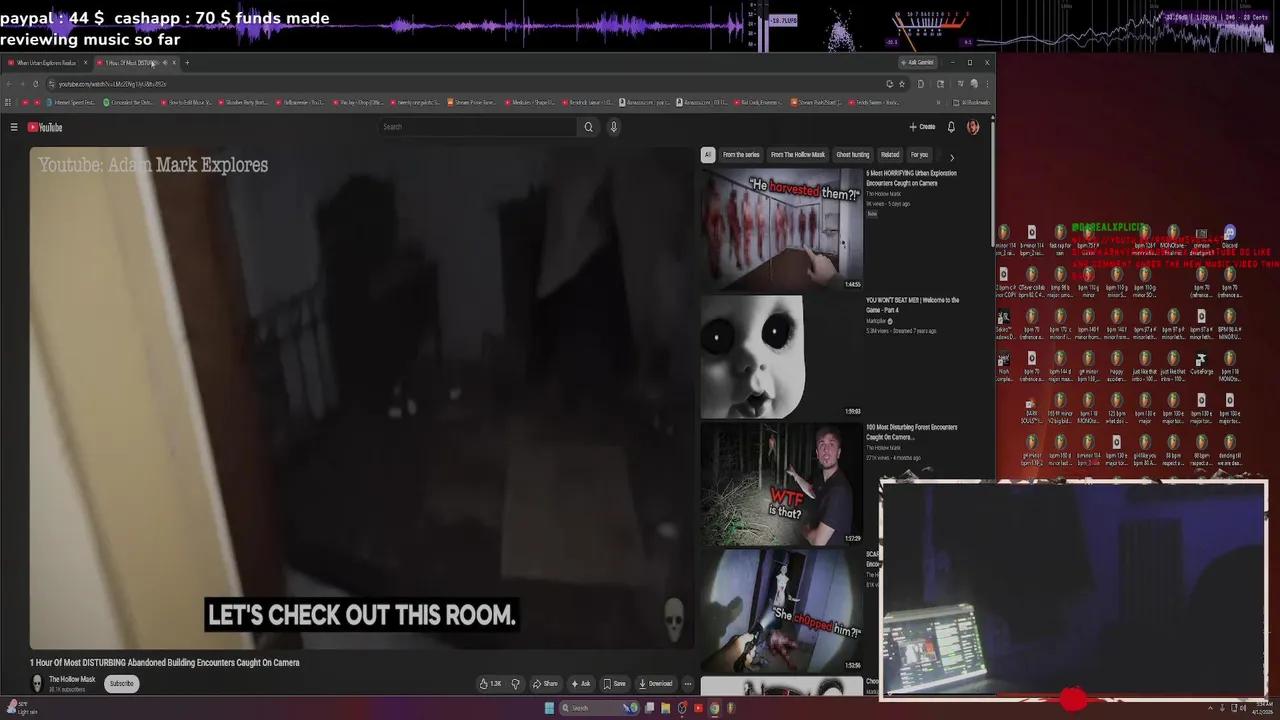This screenshot has width=1280, height=720.
Task: Open more actions ellipsis under video
Action: (687, 684)
